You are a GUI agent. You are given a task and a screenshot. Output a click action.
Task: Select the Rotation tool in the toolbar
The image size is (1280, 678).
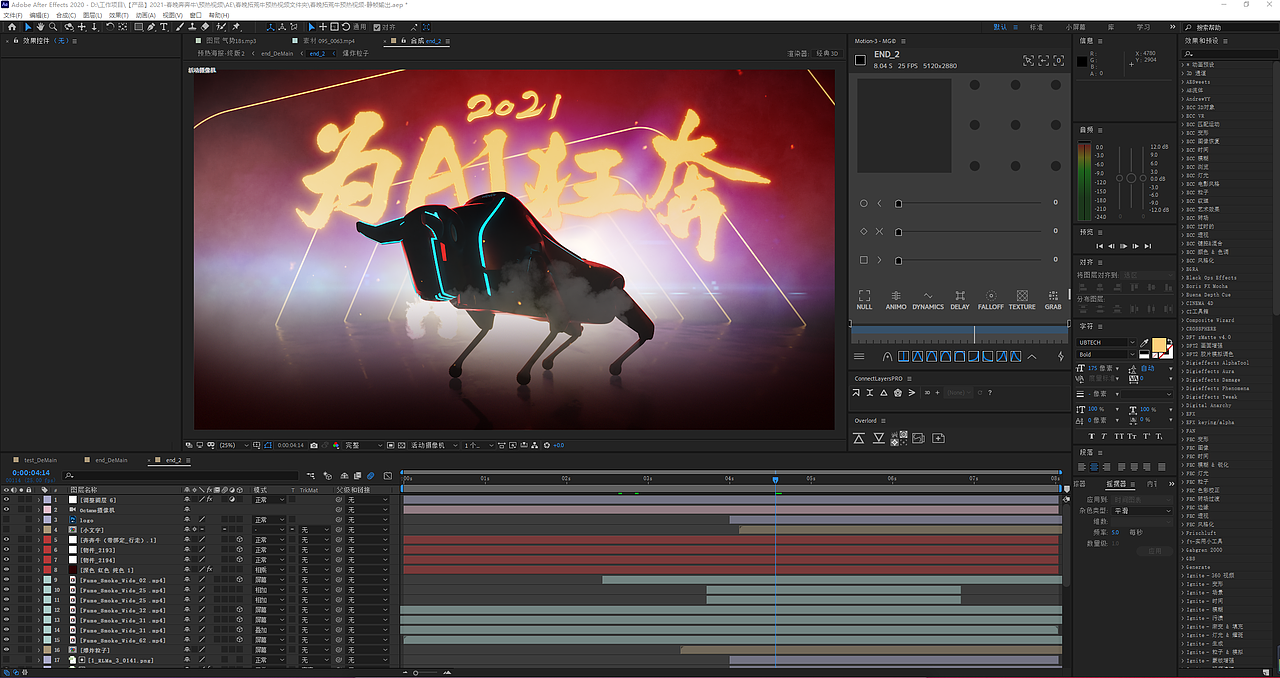coord(111,27)
